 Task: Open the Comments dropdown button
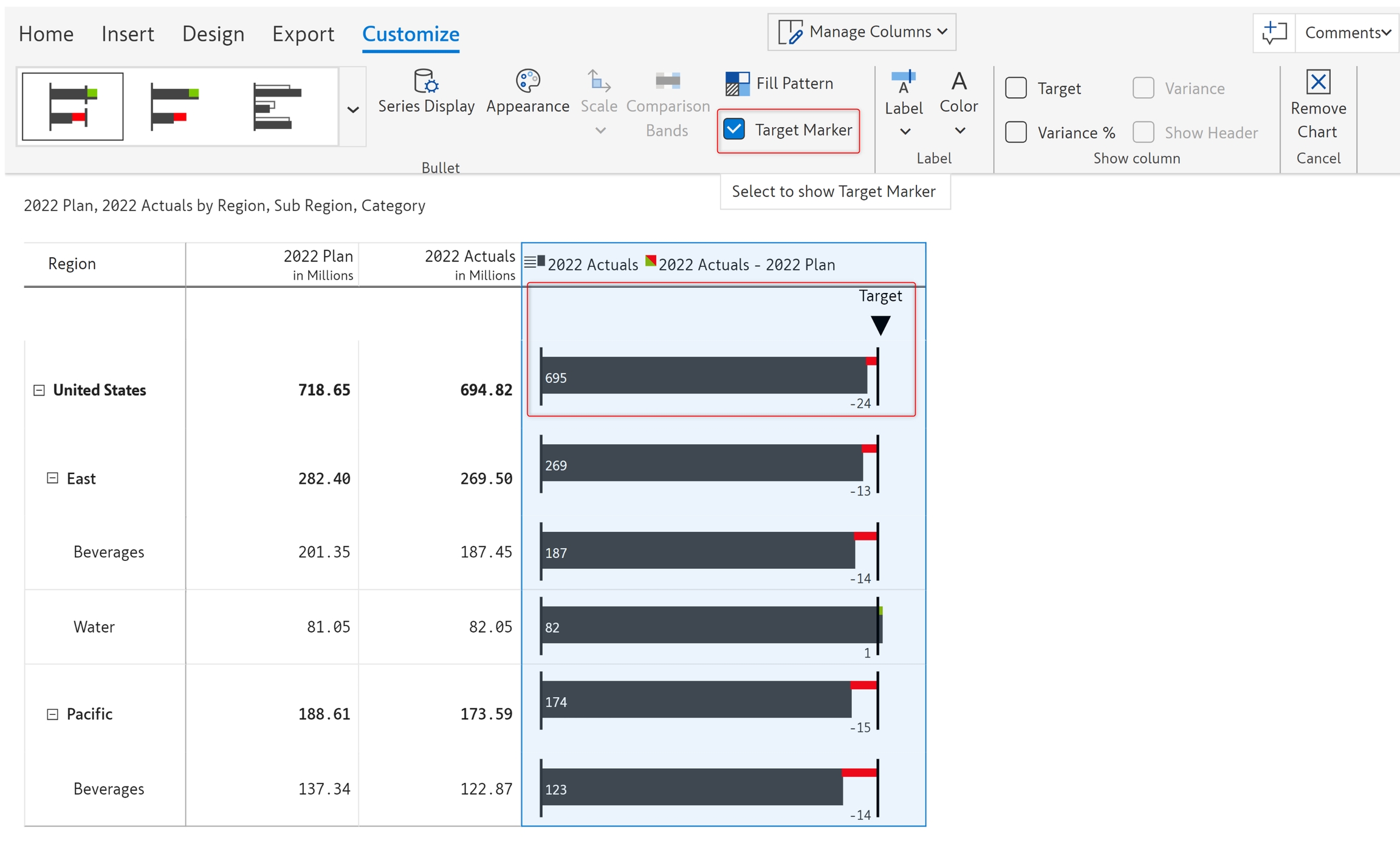click(1347, 32)
